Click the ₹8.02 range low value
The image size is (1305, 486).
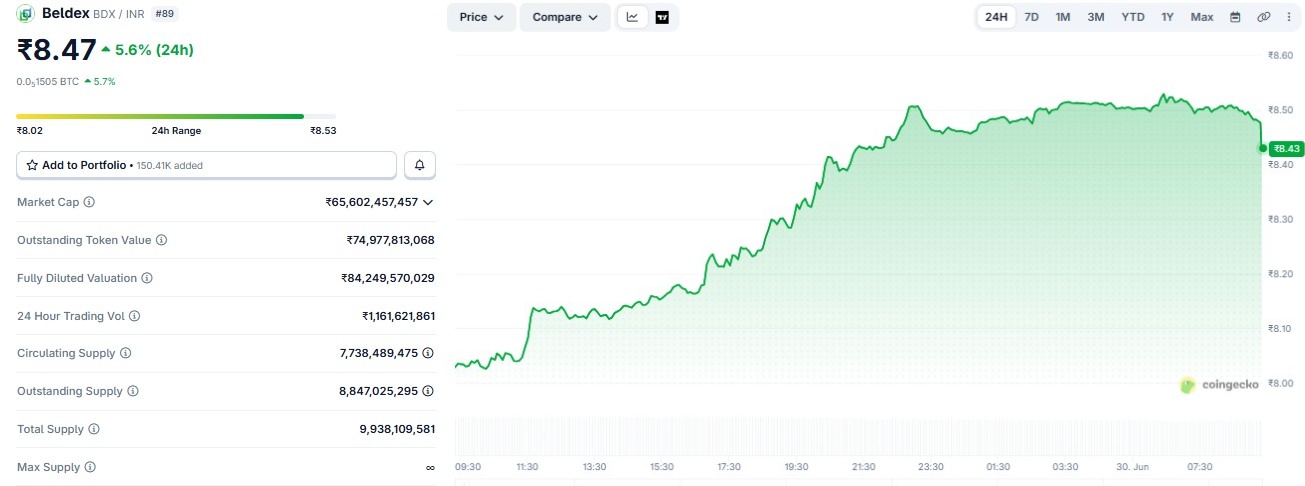[x=30, y=130]
